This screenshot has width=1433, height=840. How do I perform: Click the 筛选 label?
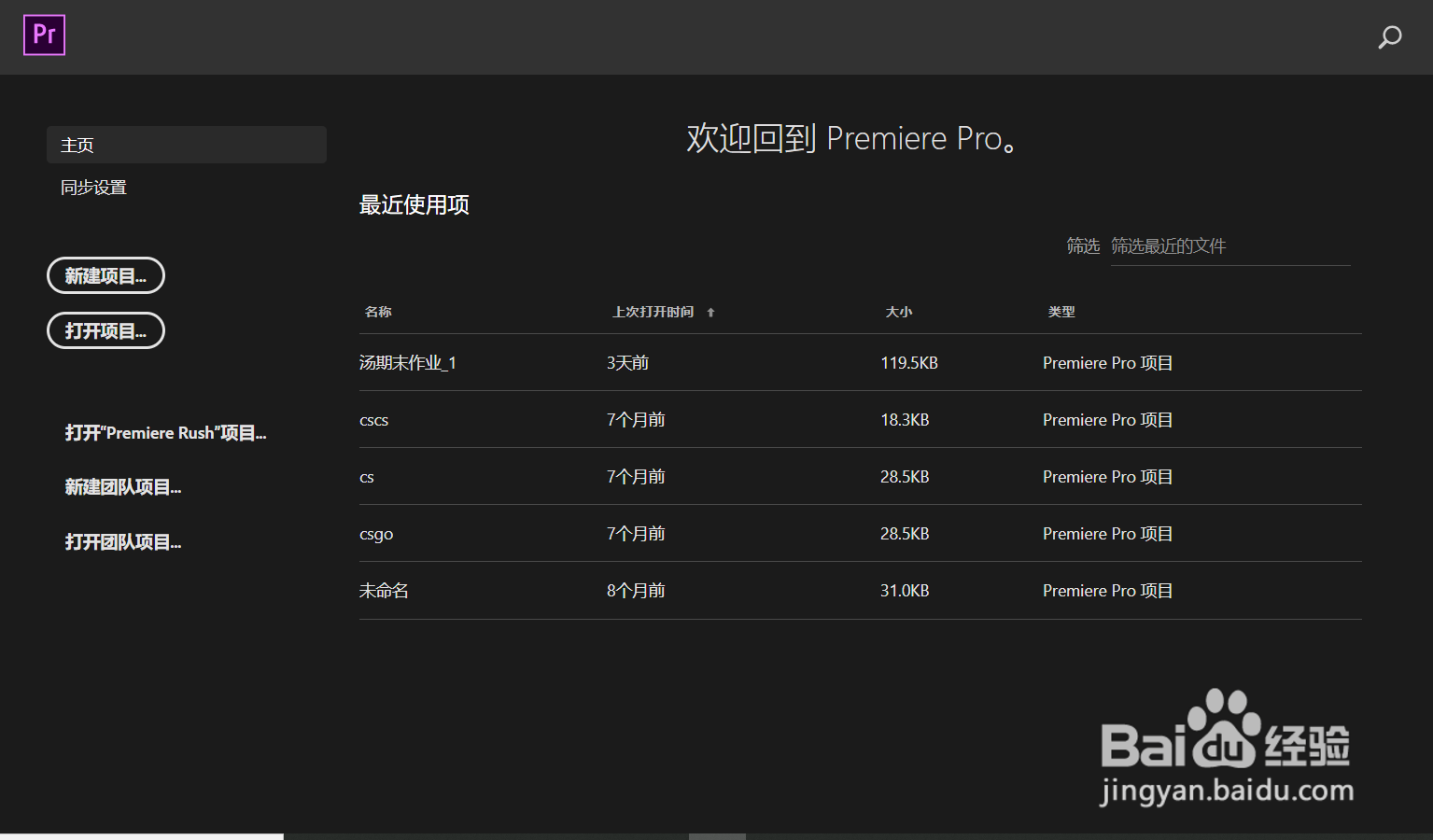1083,246
